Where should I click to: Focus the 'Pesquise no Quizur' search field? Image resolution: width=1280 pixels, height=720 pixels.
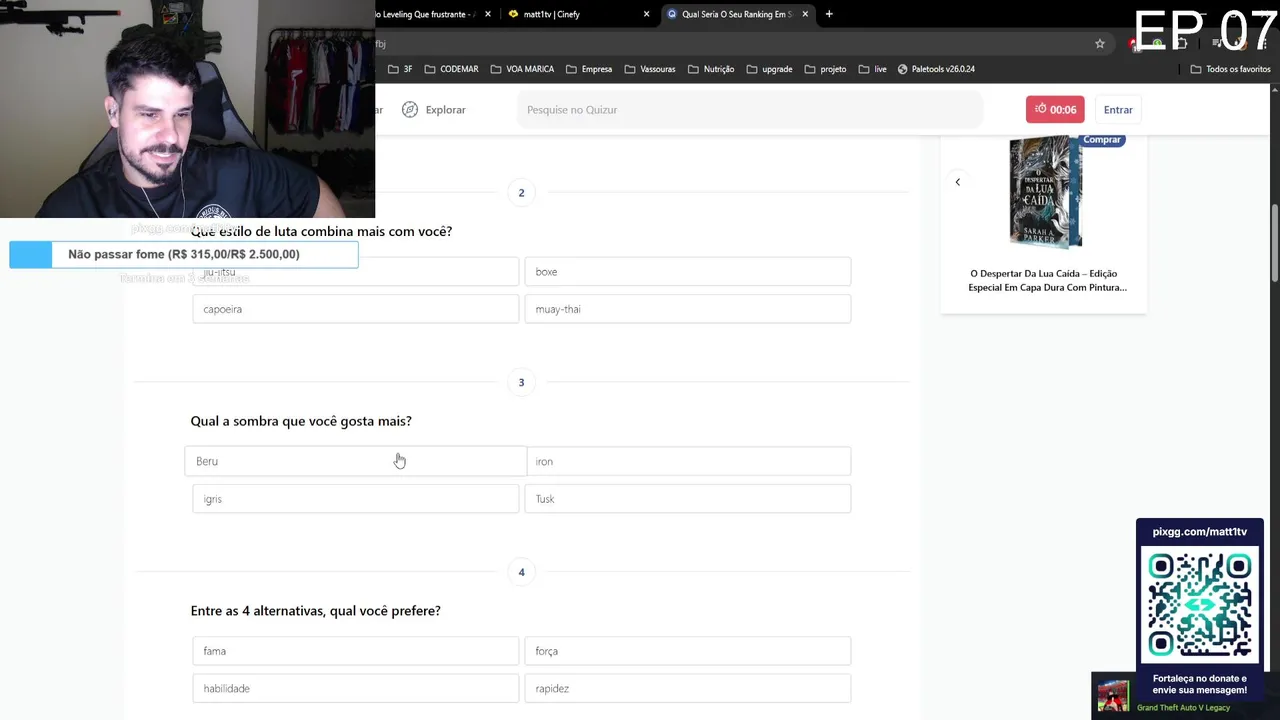pyautogui.click(x=750, y=110)
